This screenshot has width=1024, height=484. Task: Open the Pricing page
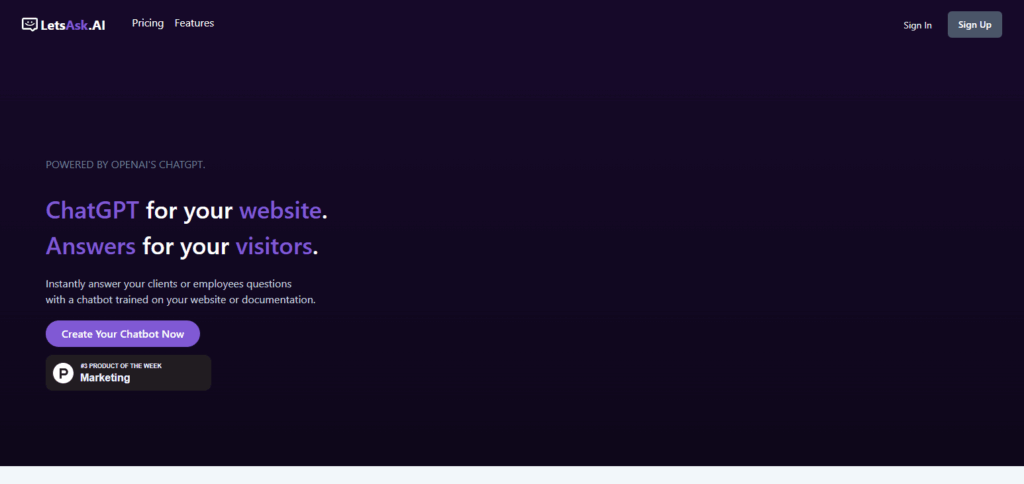tap(148, 23)
